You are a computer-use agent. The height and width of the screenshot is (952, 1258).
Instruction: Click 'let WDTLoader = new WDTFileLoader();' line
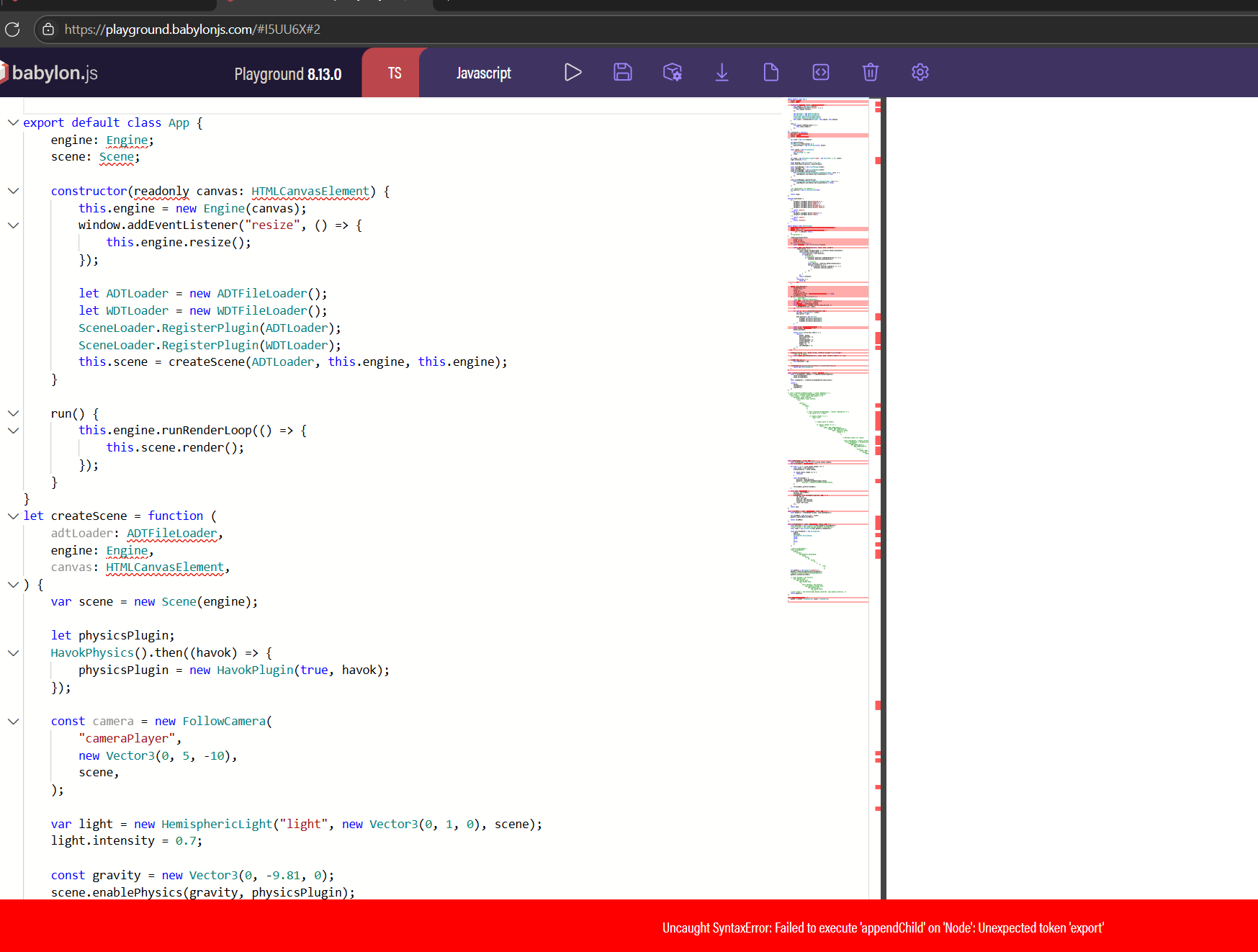point(203,310)
